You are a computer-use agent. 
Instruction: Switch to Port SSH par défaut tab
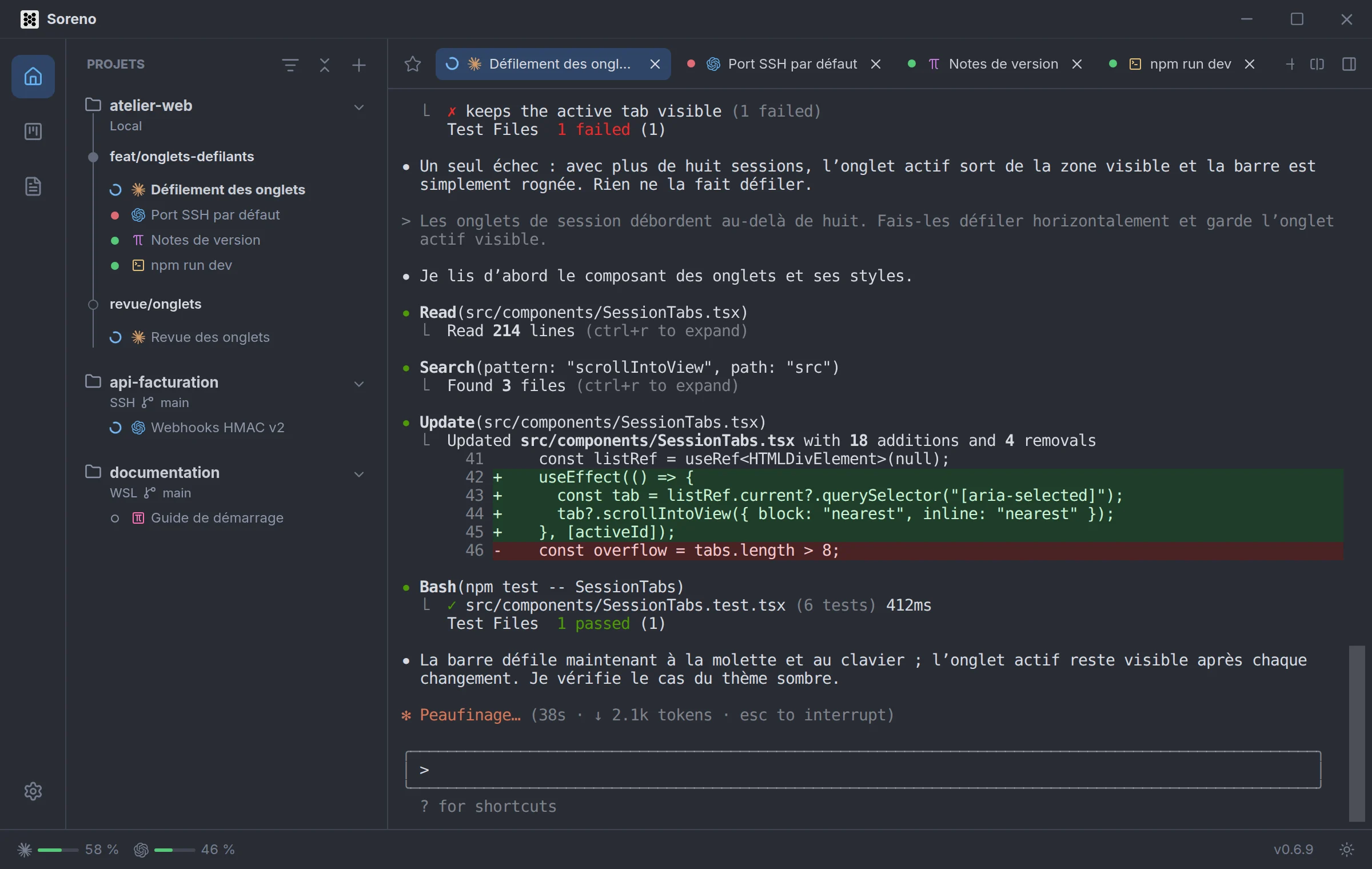784,64
